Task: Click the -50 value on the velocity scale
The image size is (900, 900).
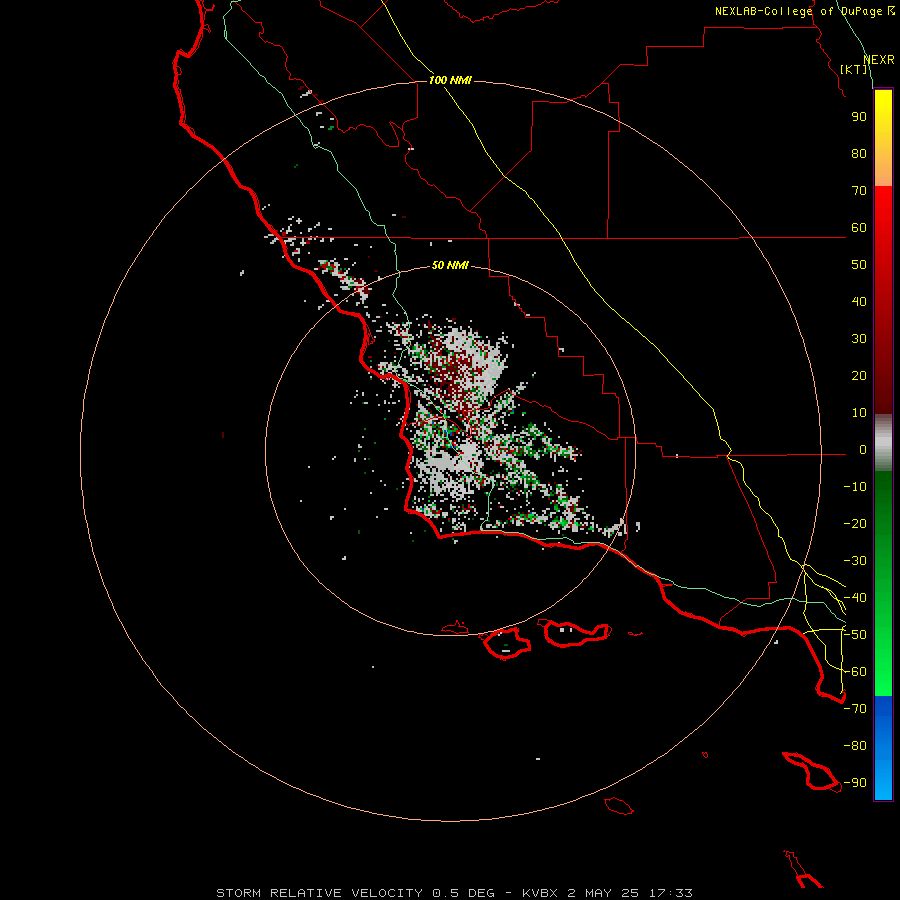Action: tap(855, 635)
